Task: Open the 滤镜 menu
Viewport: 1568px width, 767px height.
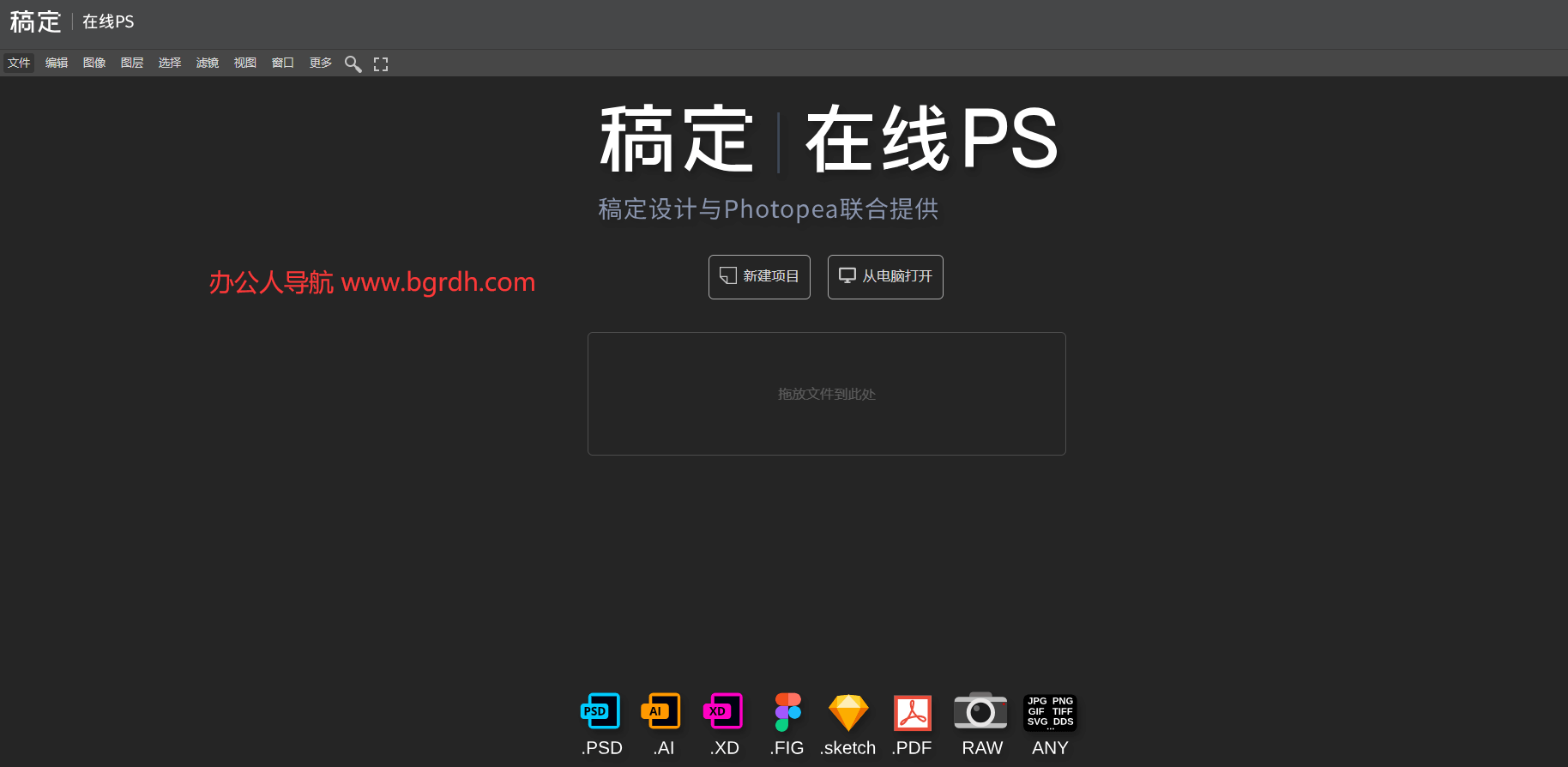Action: coord(208,63)
